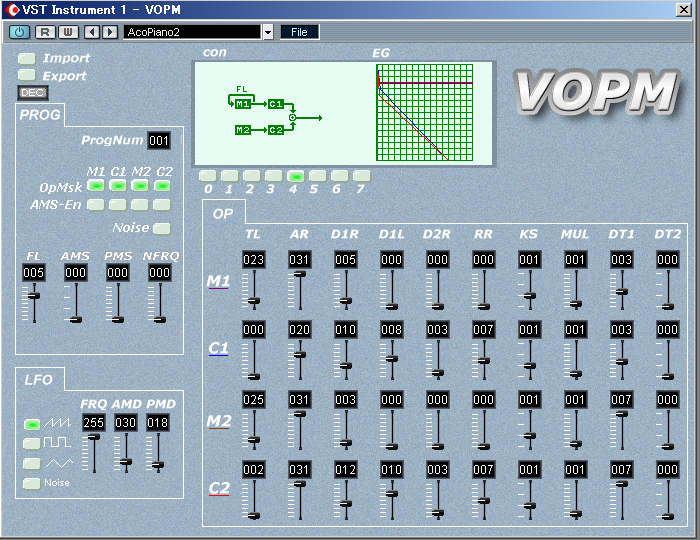This screenshot has width=700, height=540.
Task: Click the C1 operator label
Action: coord(218,348)
